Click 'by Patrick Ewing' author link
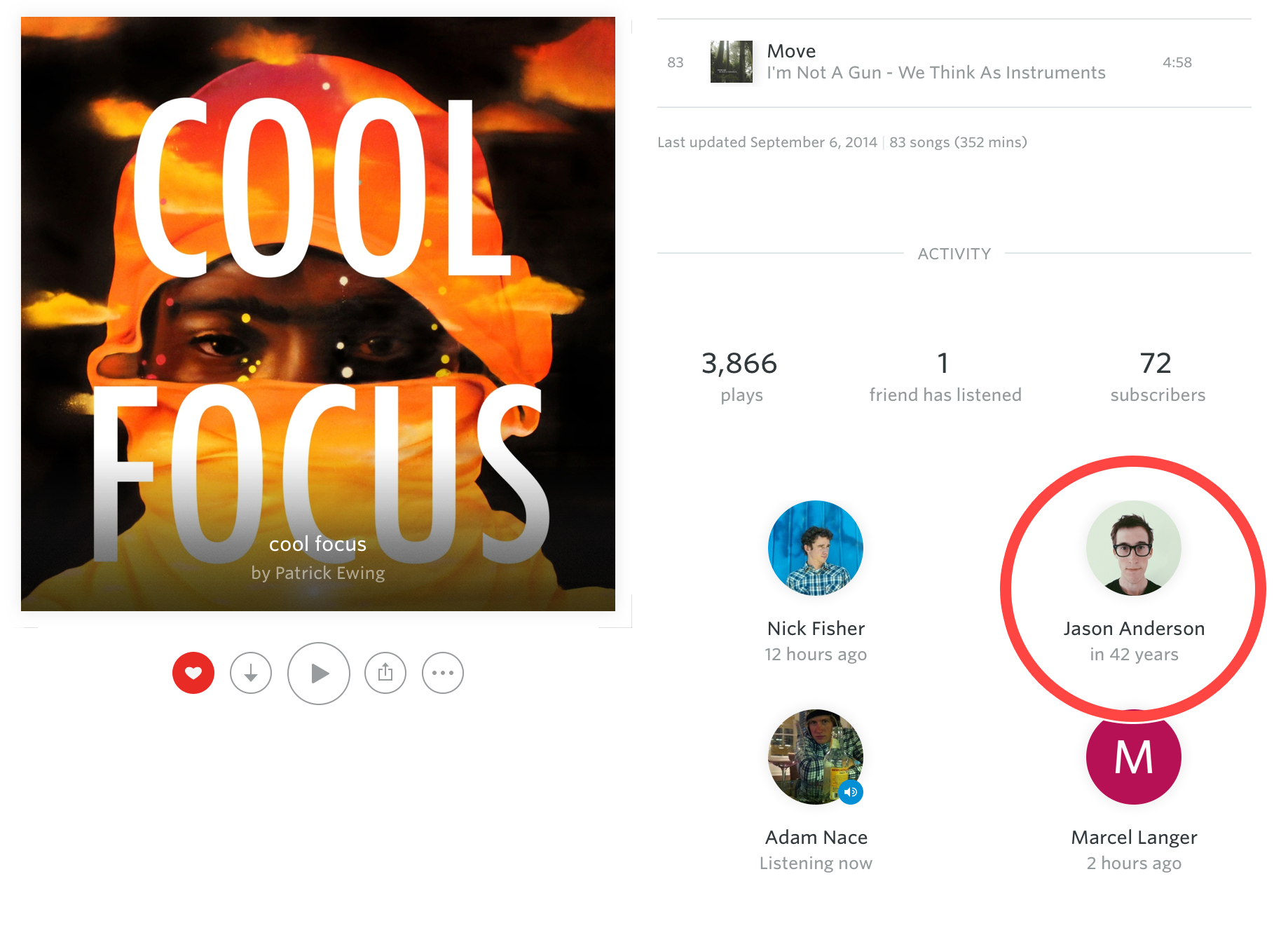Viewport: 1288px width, 935px height. [318, 573]
